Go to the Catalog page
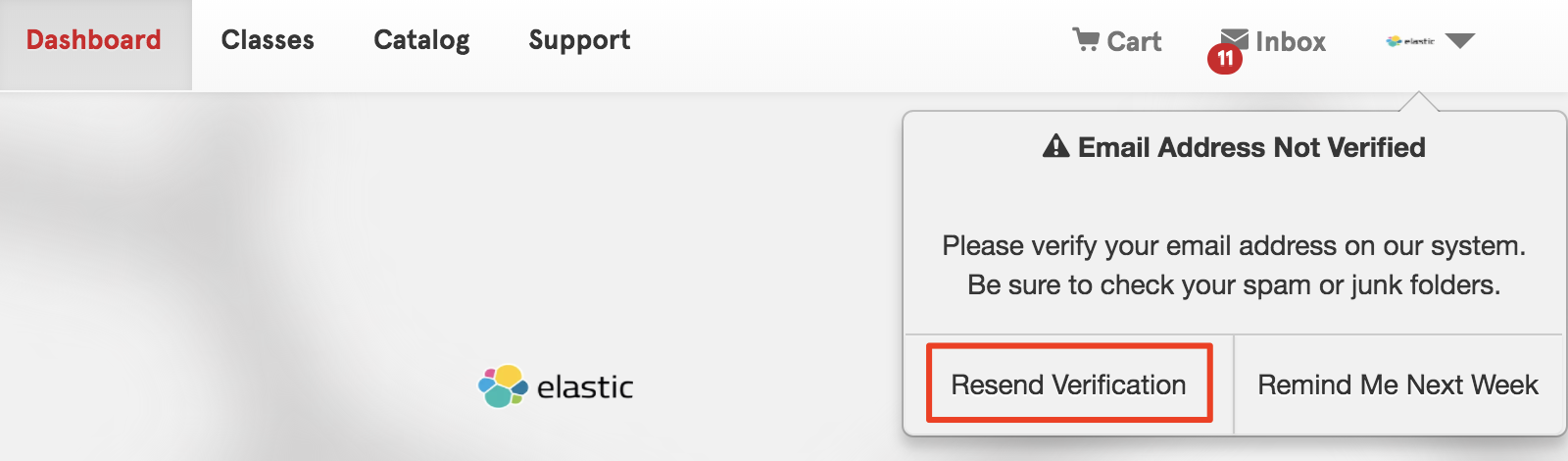 [x=421, y=40]
